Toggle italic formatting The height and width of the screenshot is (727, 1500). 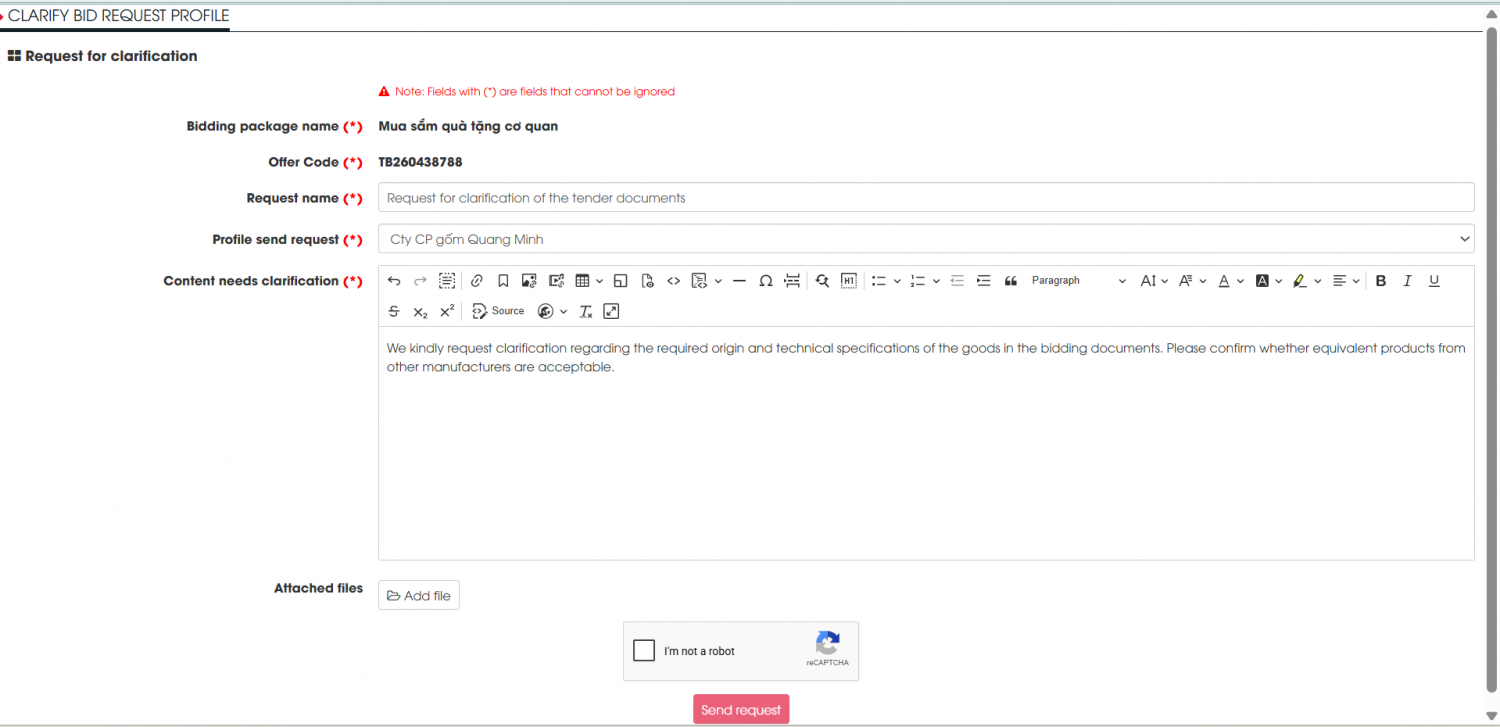tap(1407, 281)
